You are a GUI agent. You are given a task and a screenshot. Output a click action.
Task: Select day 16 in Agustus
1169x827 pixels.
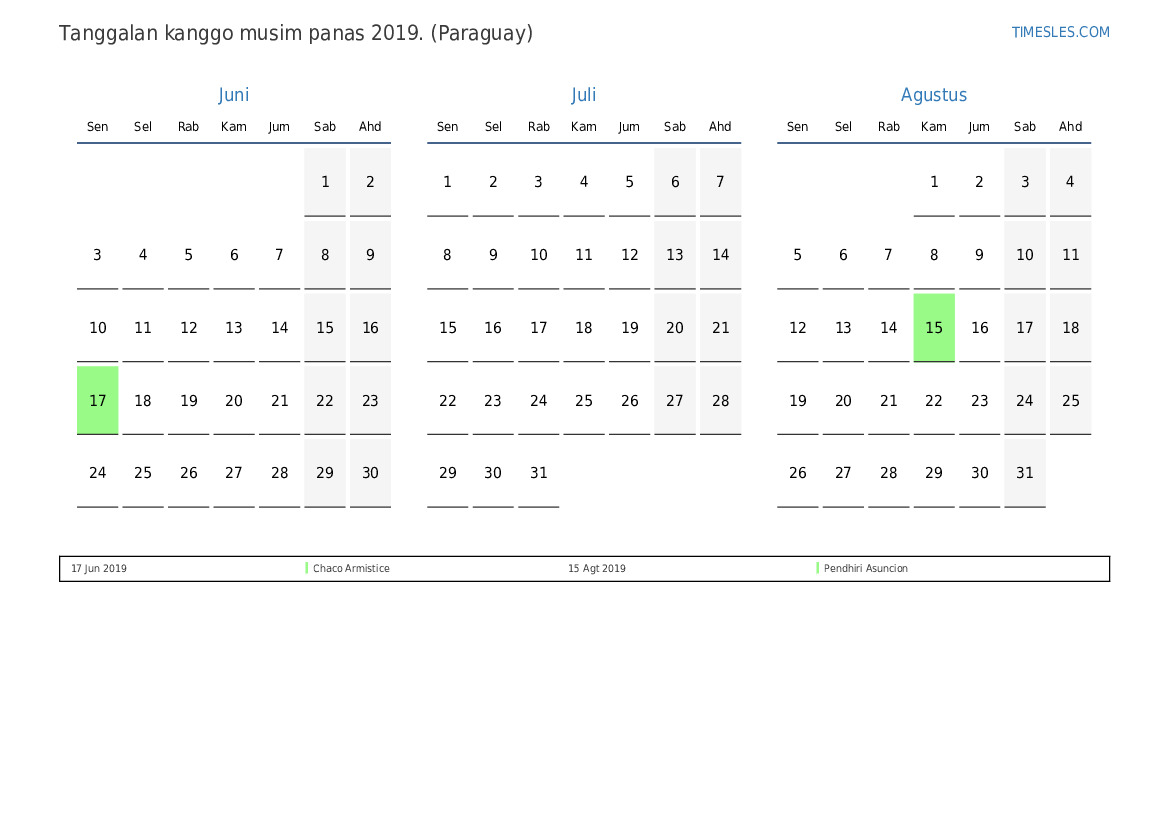click(x=980, y=327)
